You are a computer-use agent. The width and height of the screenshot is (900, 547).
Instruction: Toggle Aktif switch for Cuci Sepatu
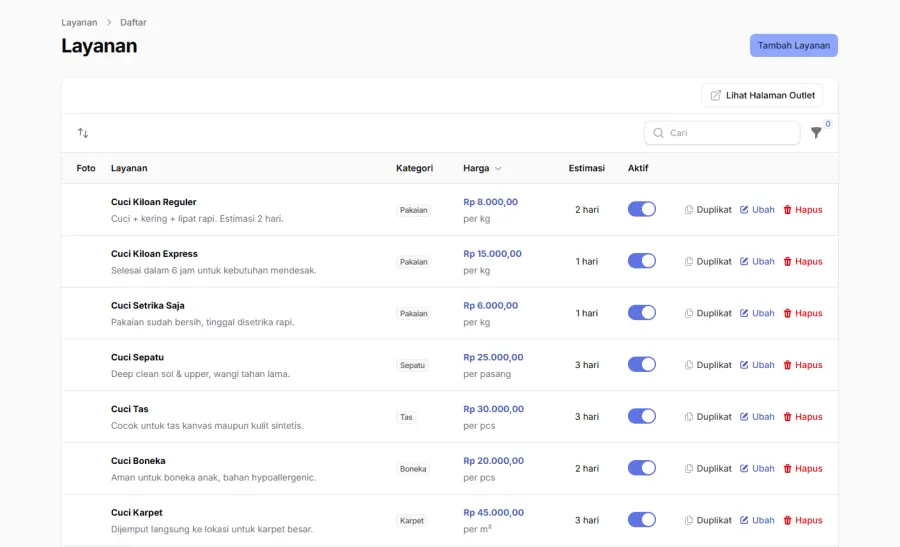(x=642, y=364)
